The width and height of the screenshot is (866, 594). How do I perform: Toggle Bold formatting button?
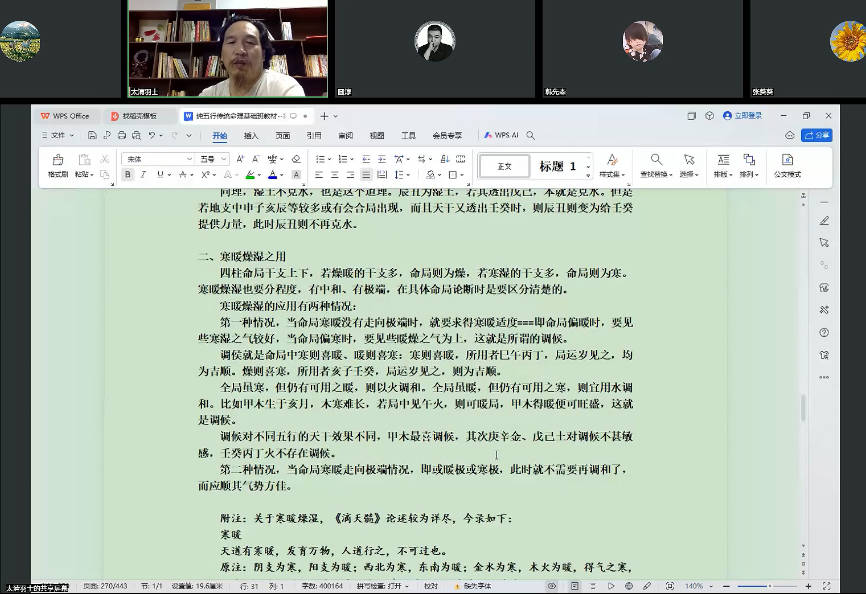[x=128, y=175]
